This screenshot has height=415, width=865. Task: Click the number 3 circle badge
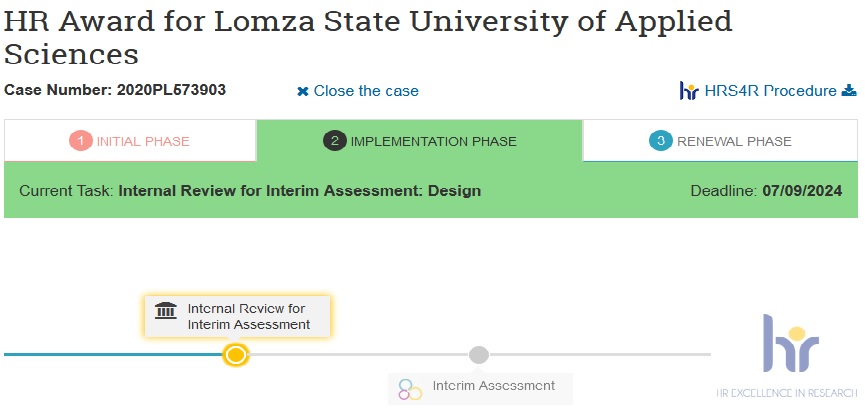[x=660, y=141]
